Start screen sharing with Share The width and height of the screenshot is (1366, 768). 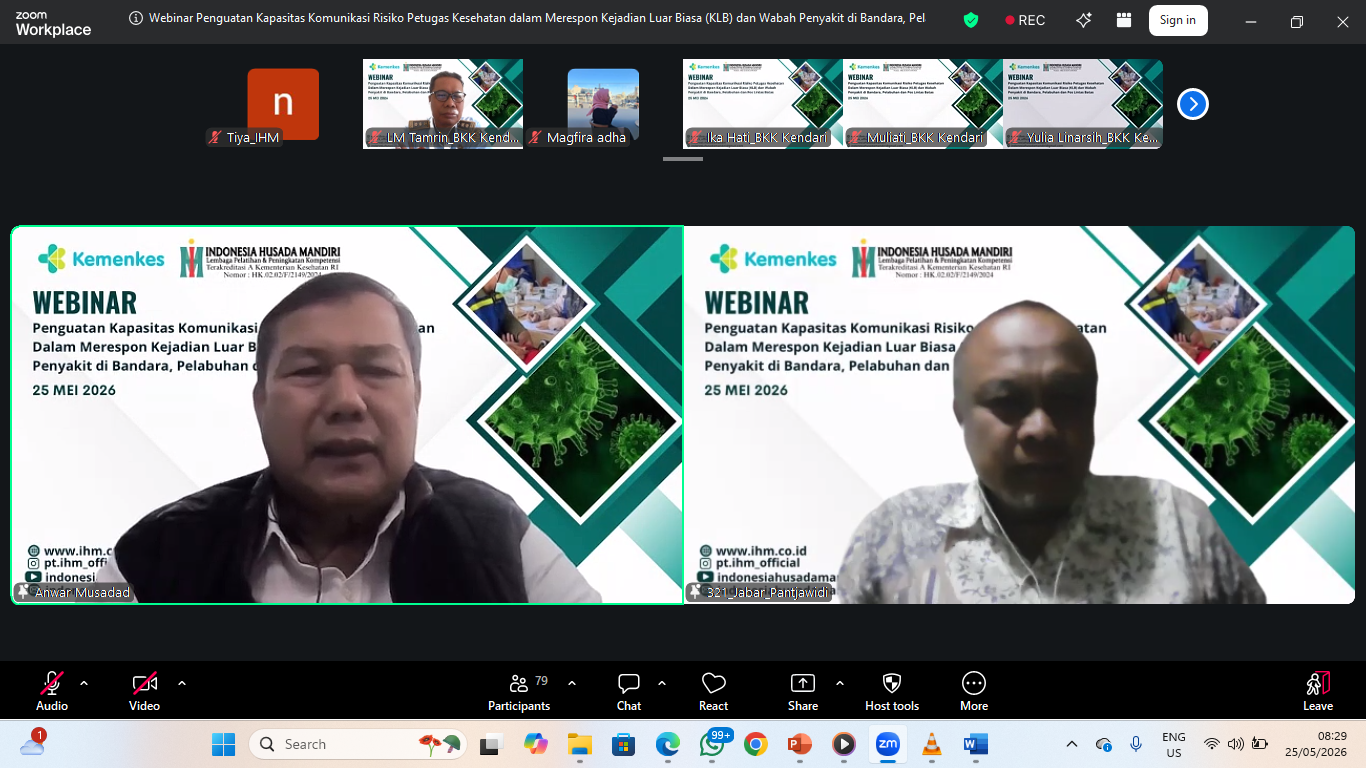803,691
